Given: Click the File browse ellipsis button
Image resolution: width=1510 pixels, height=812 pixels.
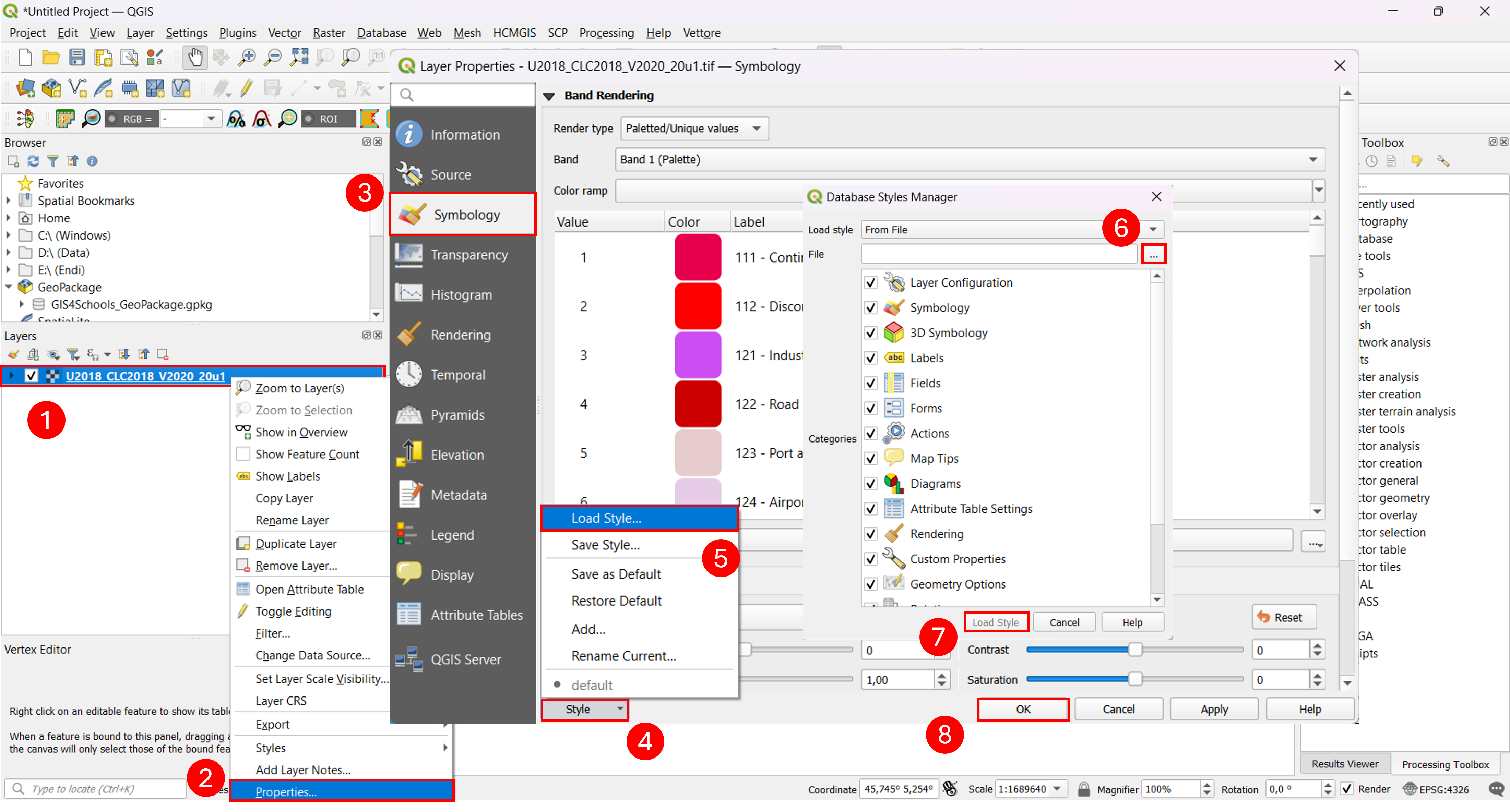Looking at the screenshot, I should pyautogui.click(x=1153, y=255).
